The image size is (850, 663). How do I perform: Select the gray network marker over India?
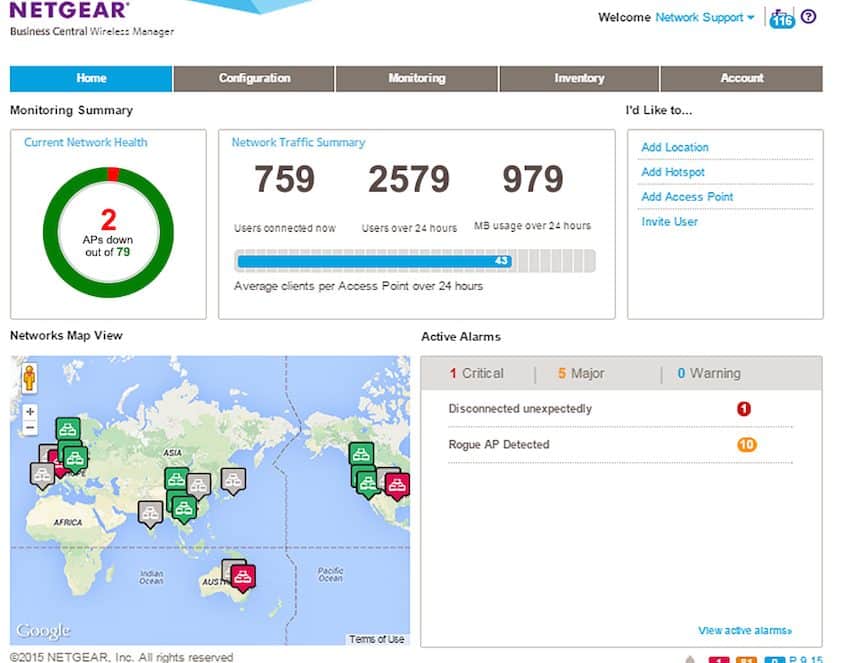point(150,514)
